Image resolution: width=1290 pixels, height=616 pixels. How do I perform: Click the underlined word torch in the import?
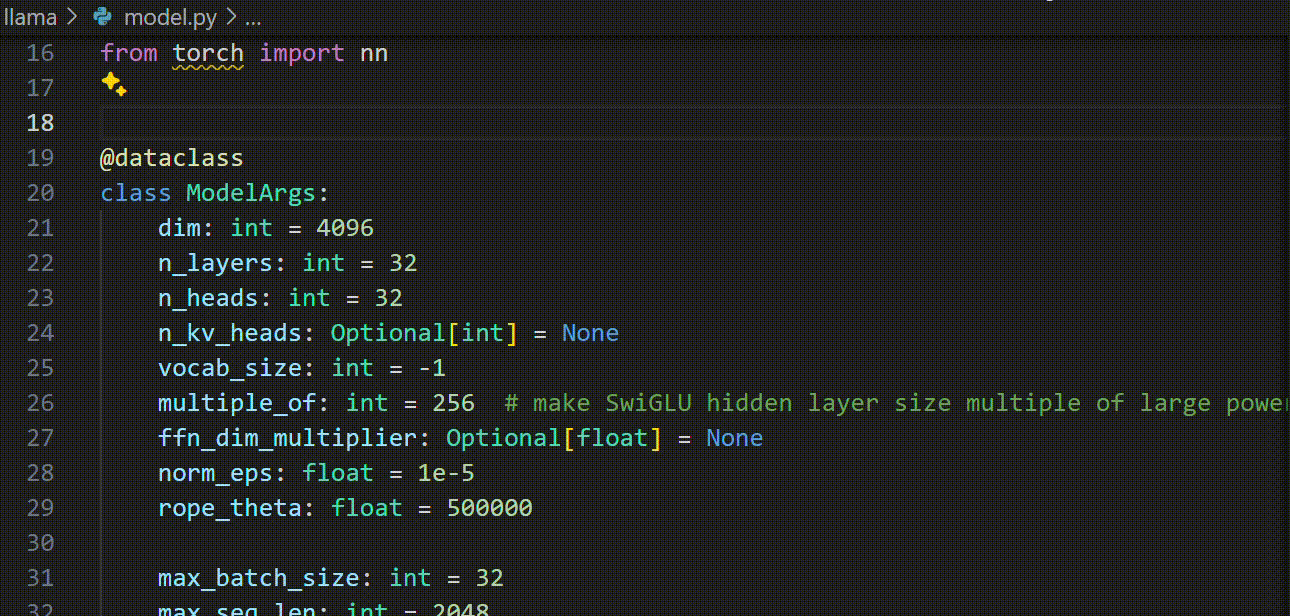[x=208, y=53]
